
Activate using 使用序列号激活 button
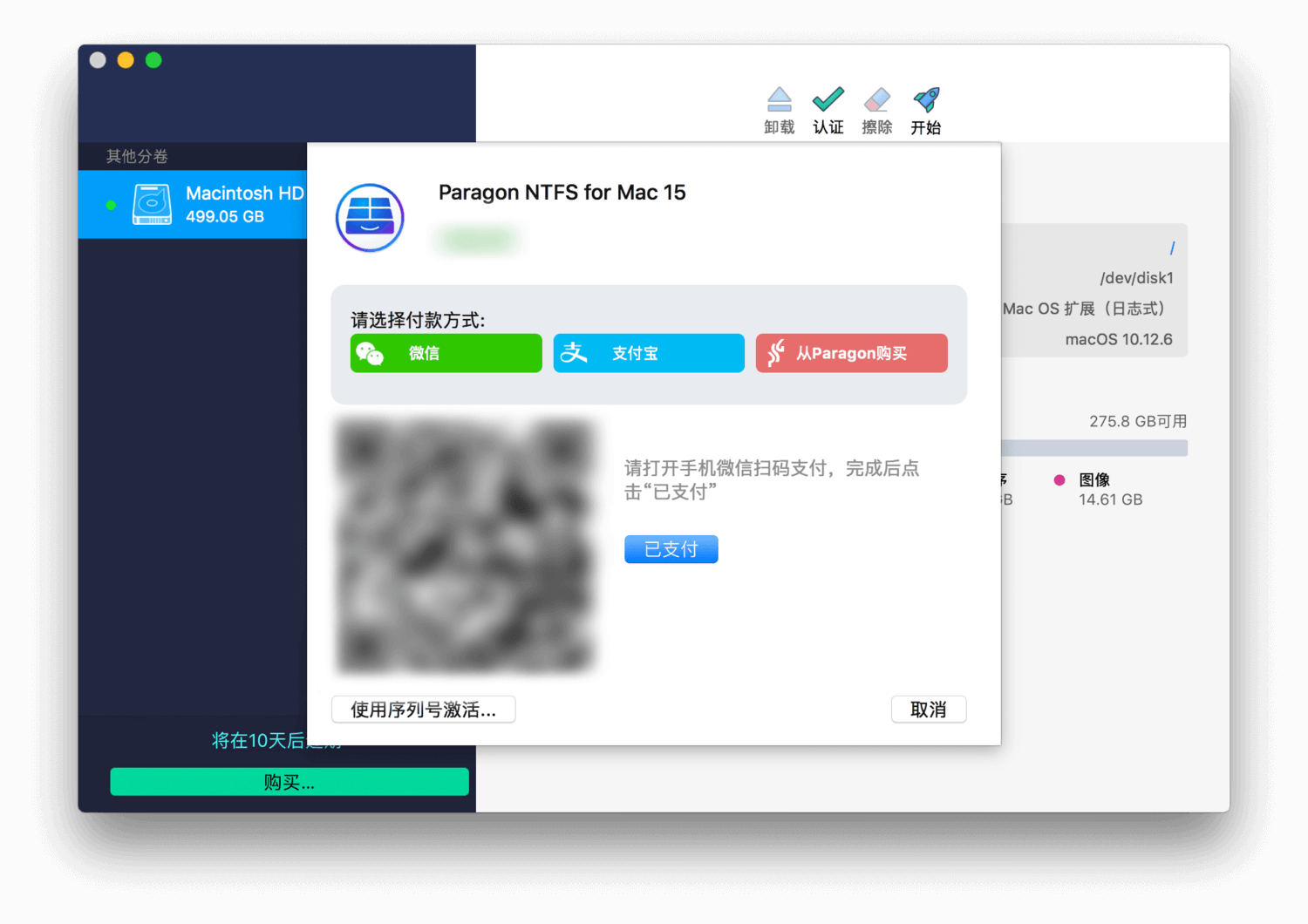[423, 709]
